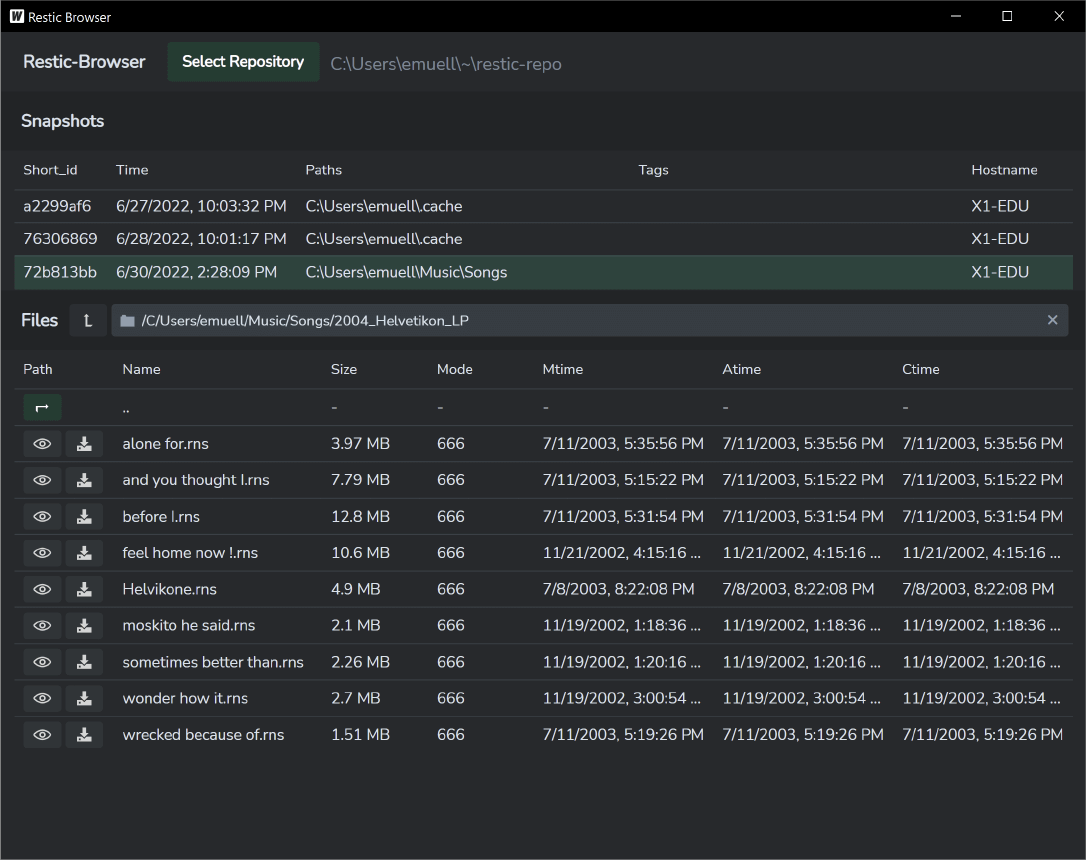Open parent directory via the '..' row arrow
The height and width of the screenshot is (860, 1086).
click(42, 407)
